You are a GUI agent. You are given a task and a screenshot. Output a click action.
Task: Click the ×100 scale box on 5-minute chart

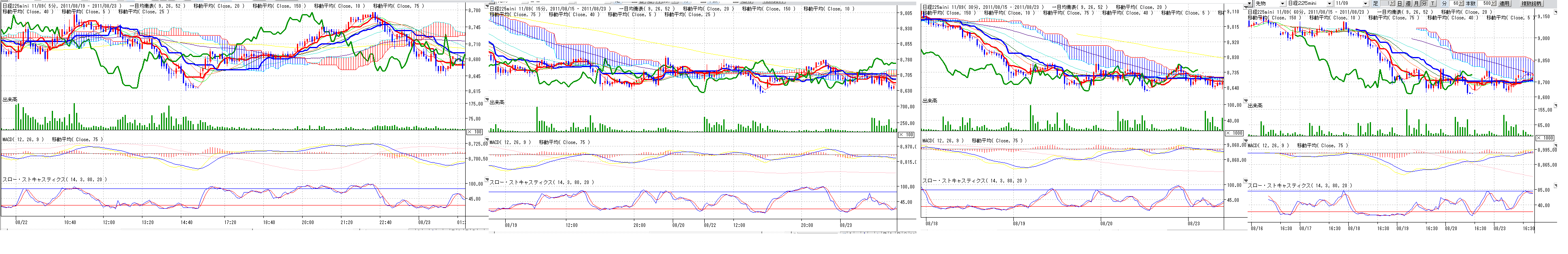pos(474,132)
